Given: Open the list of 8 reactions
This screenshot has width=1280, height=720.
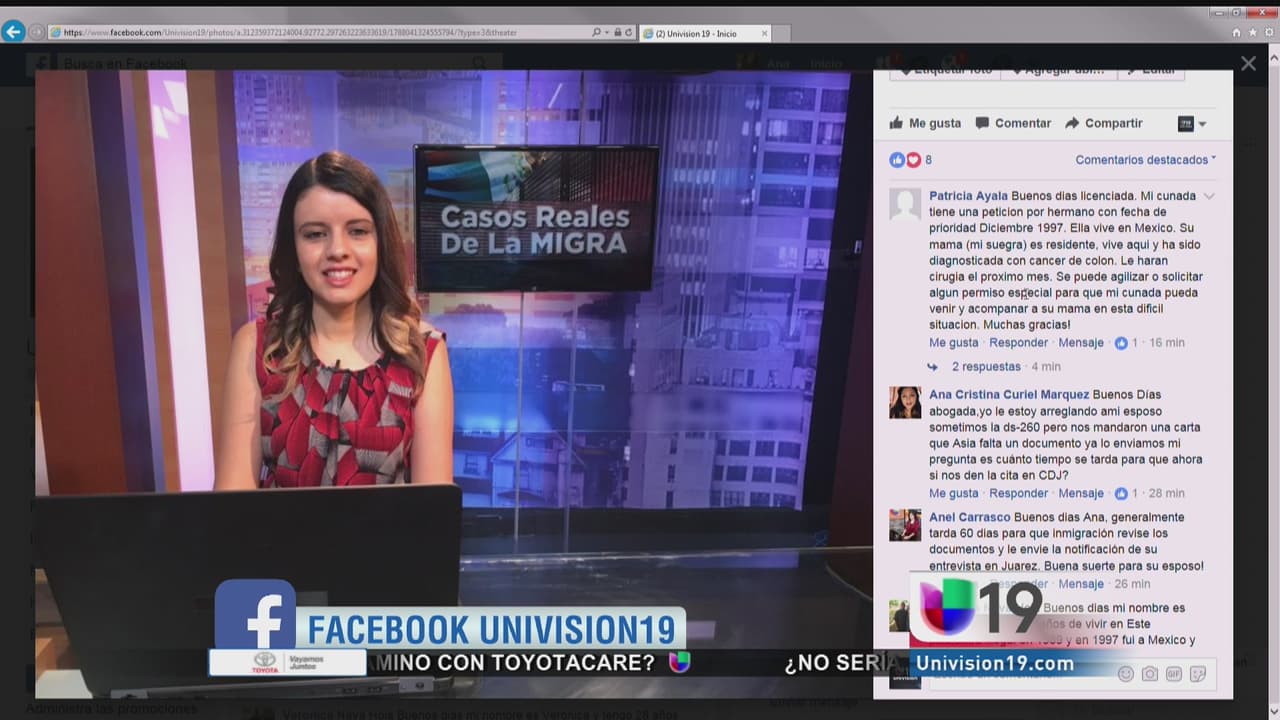Looking at the screenshot, I should pyautogui.click(x=928, y=160).
